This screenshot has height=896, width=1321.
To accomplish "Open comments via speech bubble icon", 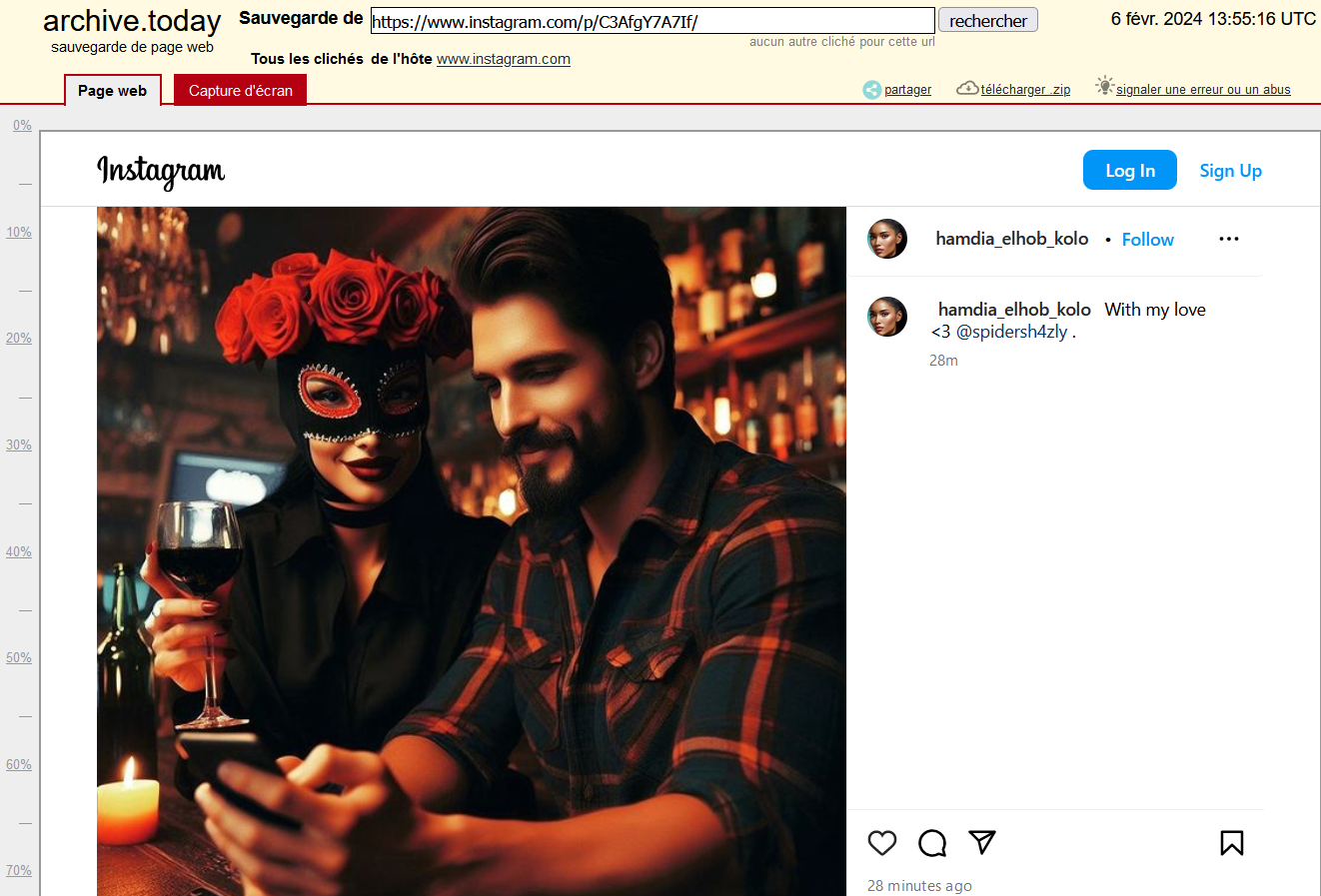I will point(932,843).
